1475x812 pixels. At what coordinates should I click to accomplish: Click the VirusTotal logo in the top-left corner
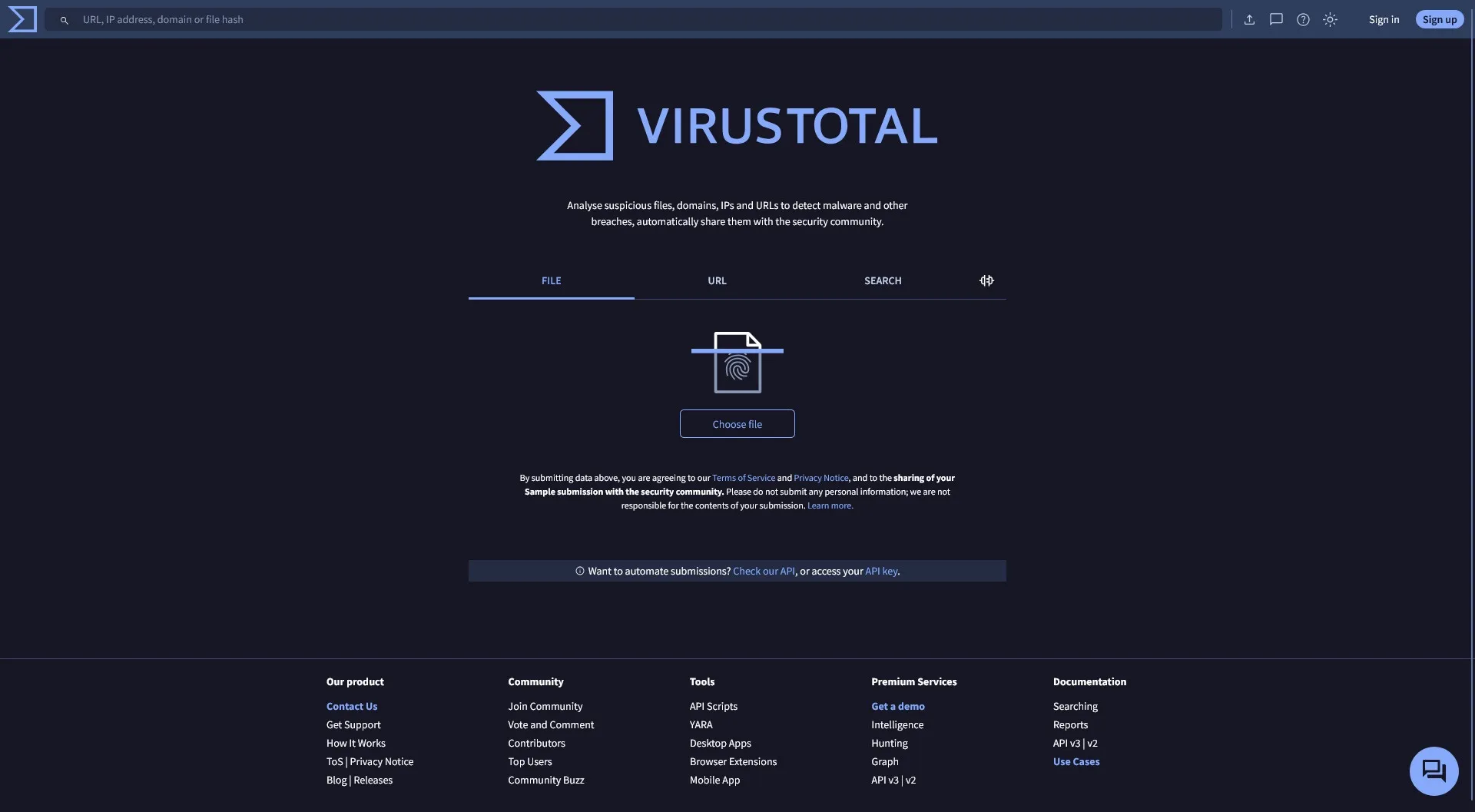[22, 19]
